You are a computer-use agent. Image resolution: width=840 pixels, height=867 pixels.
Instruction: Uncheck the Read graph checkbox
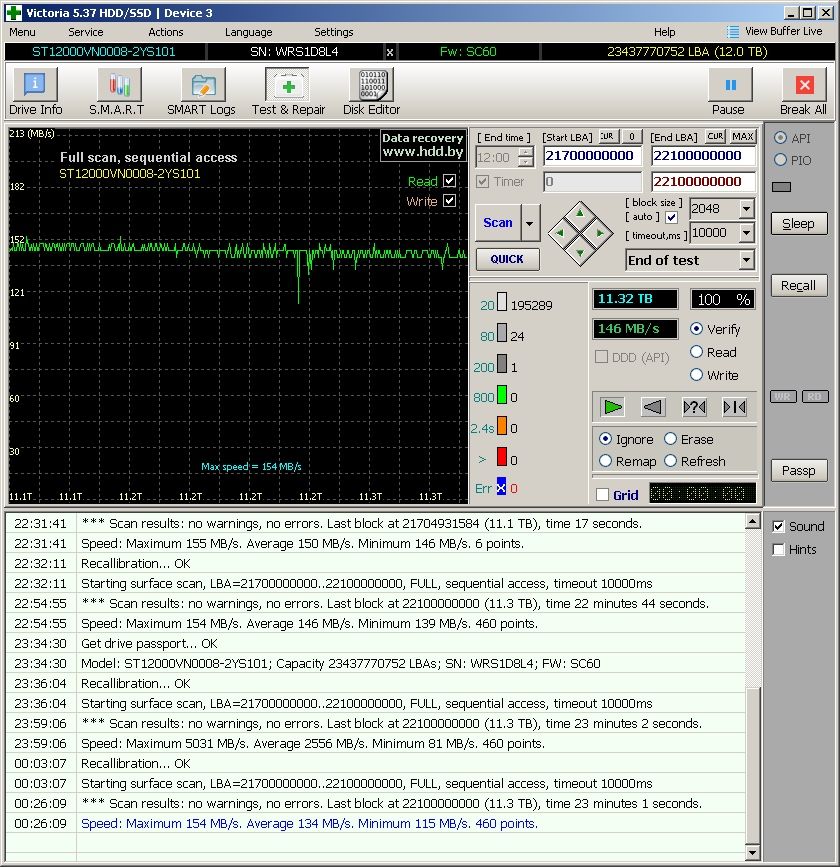pos(449,181)
